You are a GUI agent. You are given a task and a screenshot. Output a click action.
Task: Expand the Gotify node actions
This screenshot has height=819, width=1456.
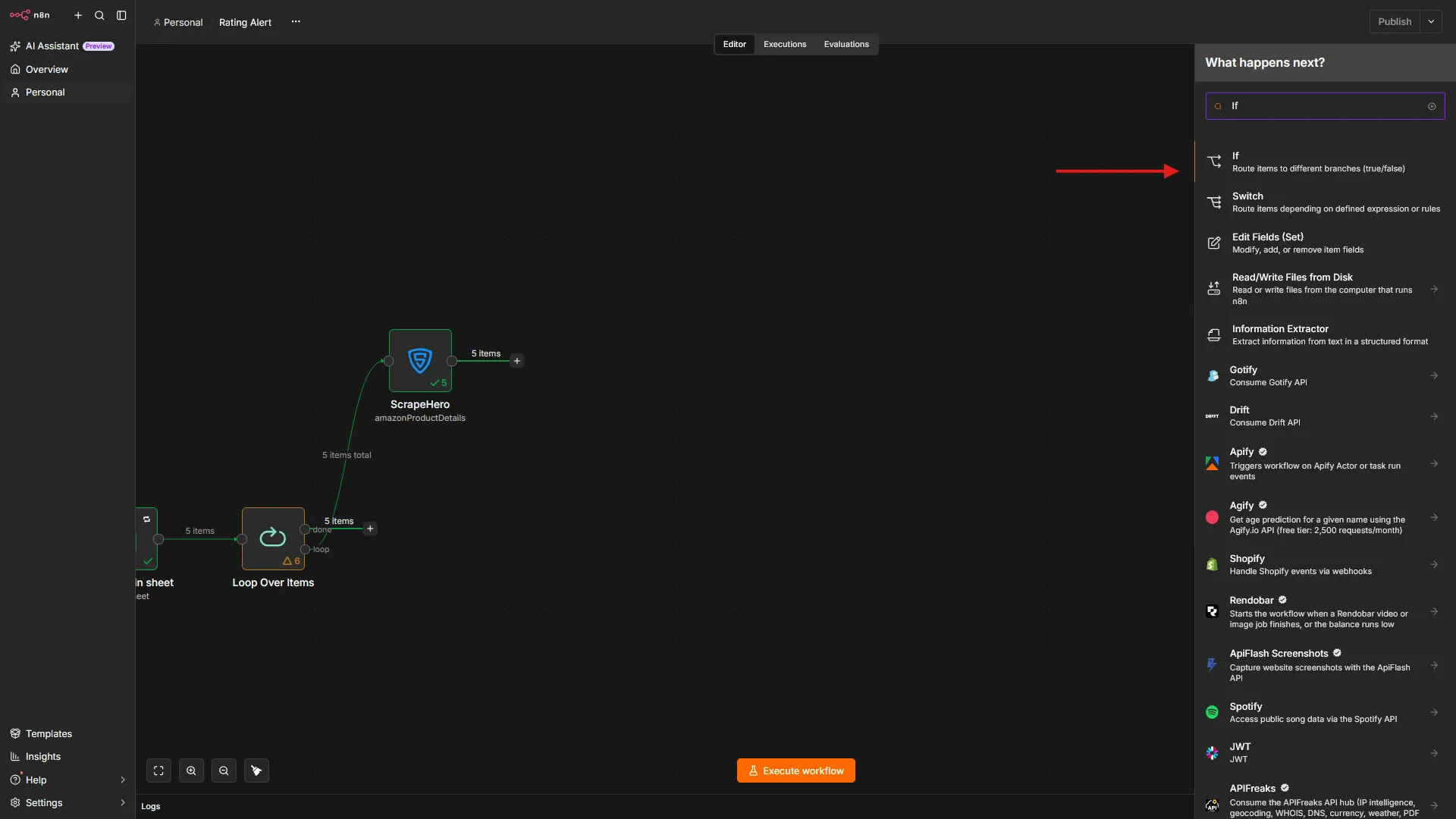point(1434,375)
